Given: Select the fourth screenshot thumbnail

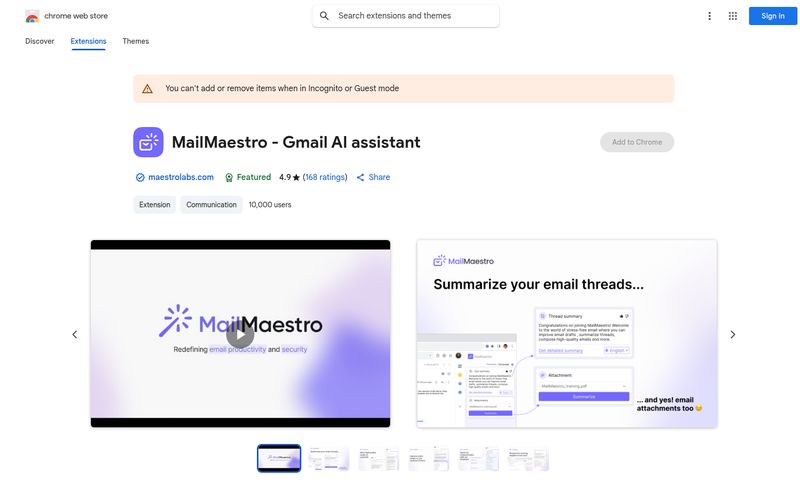Looking at the screenshot, I should [429, 458].
